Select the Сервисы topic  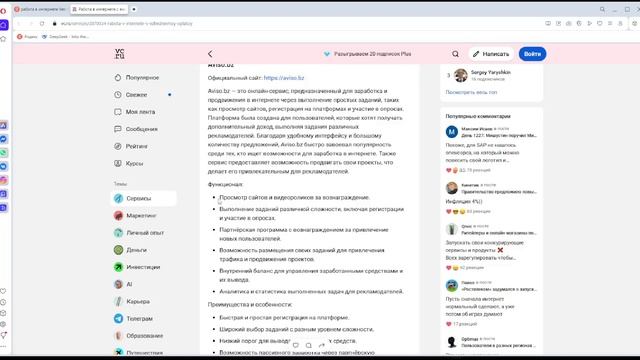(143, 198)
